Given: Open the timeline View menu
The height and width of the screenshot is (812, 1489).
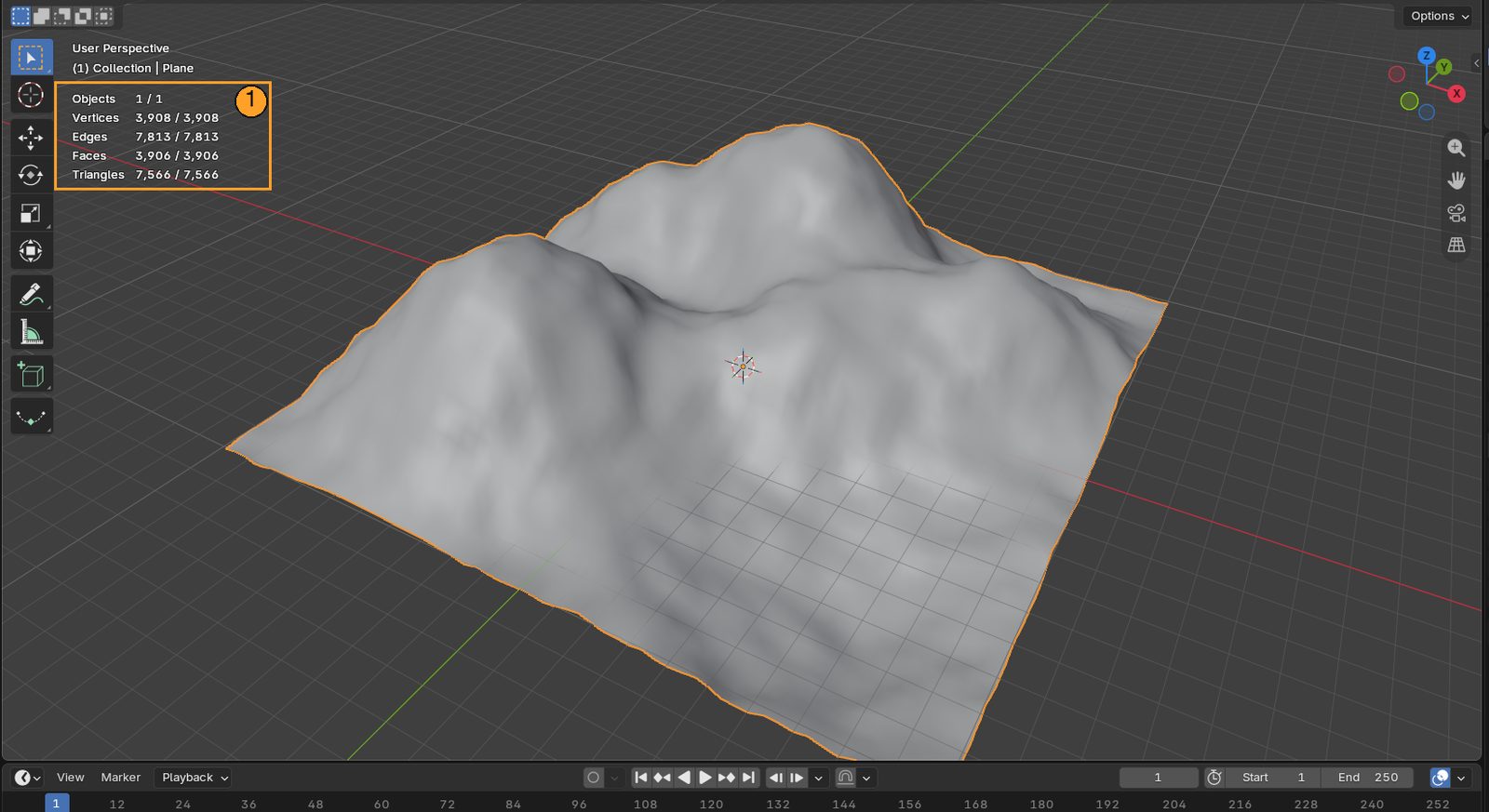Looking at the screenshot, I should (70, 778).
